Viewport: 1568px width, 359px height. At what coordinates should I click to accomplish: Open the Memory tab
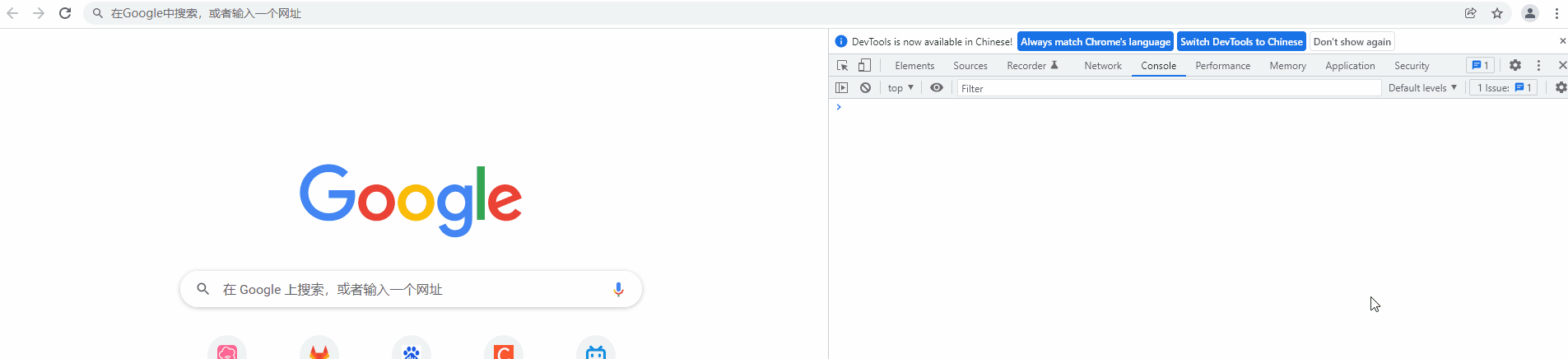click(x=1287, y=66)
